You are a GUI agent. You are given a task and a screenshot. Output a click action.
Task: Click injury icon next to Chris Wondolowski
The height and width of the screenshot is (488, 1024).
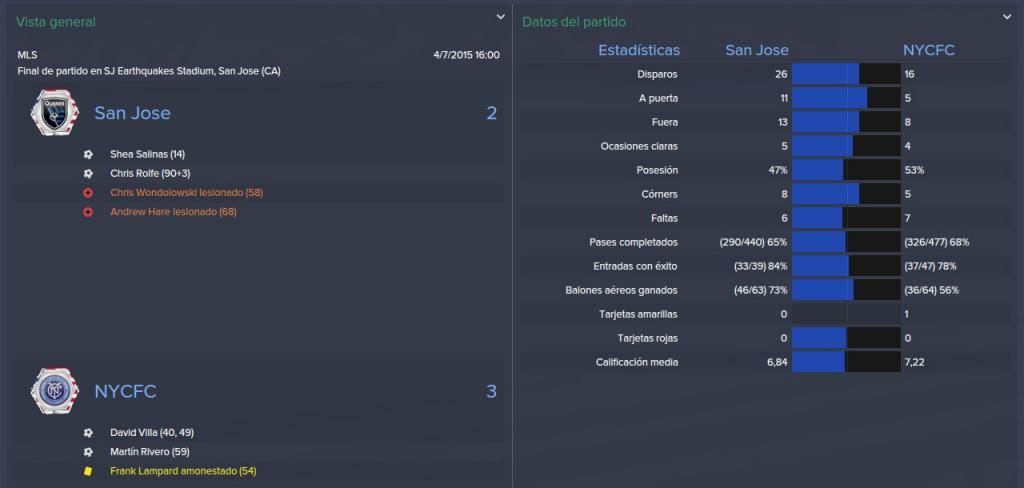pyautogui.click(x=88, y=193)
